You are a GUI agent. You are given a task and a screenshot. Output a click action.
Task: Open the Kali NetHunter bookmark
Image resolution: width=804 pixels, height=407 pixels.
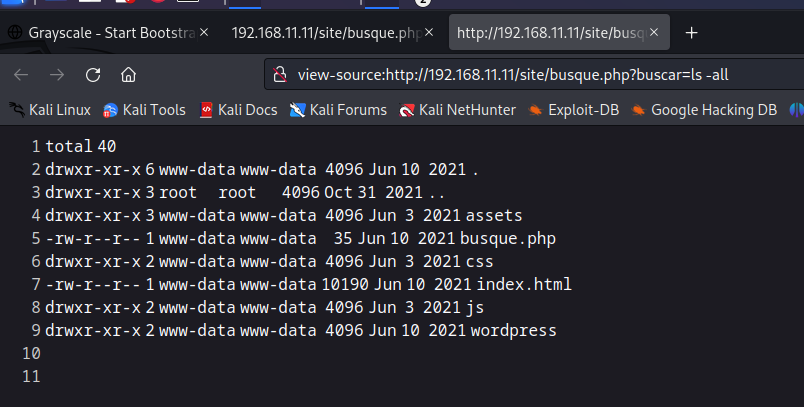(x=458, y=110)
